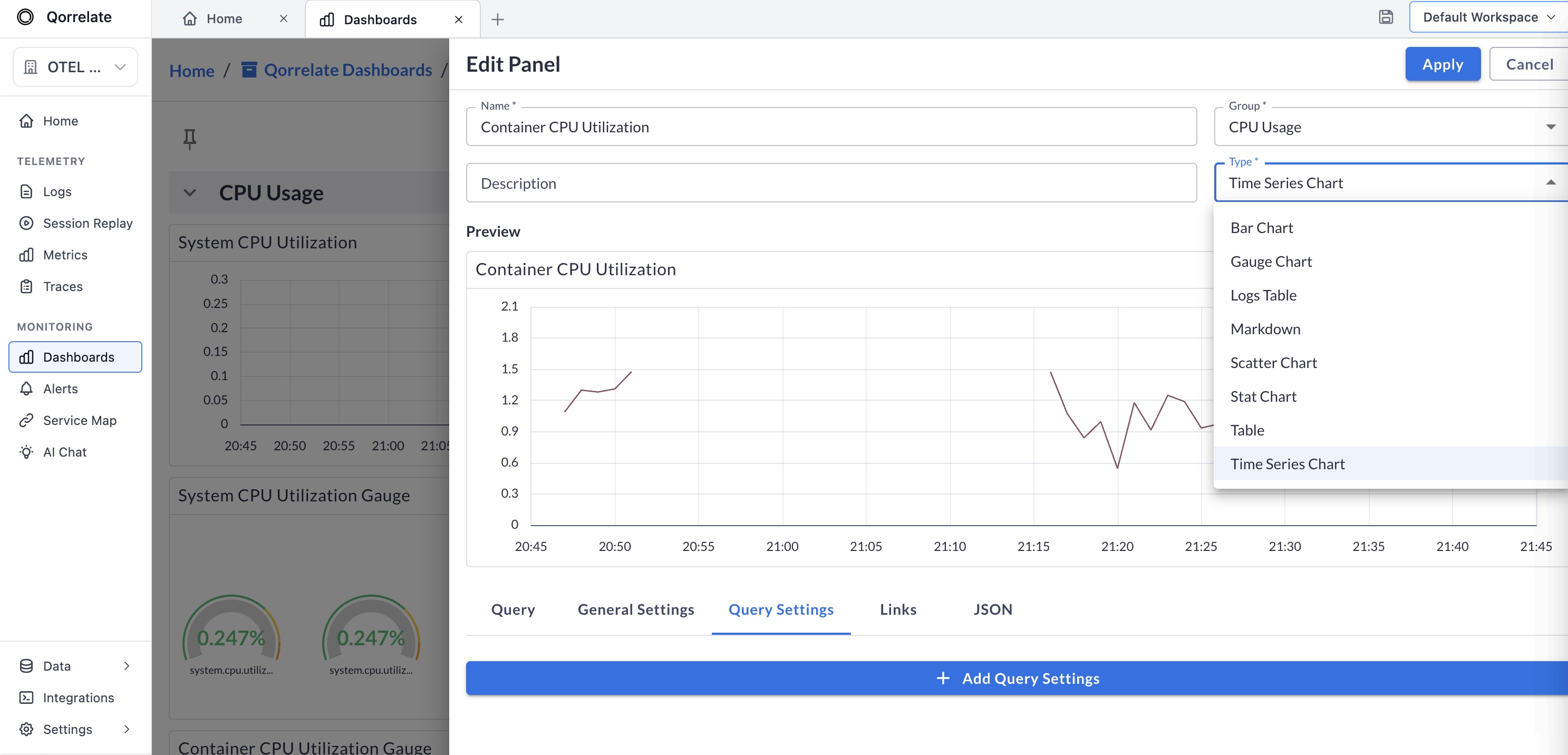
Task: Open Traces from the sidebar
Action: coord(63,286)
